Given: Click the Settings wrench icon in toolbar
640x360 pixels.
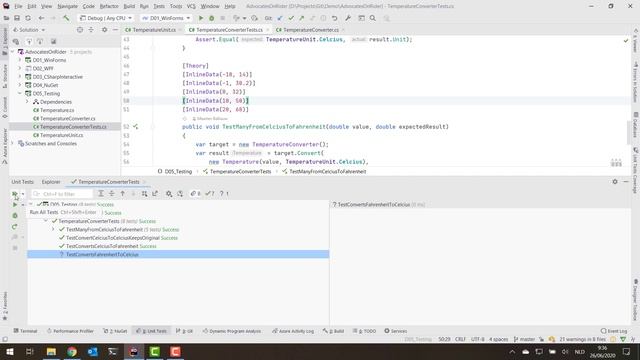Looking at the screenshot, I should point(348,18).
